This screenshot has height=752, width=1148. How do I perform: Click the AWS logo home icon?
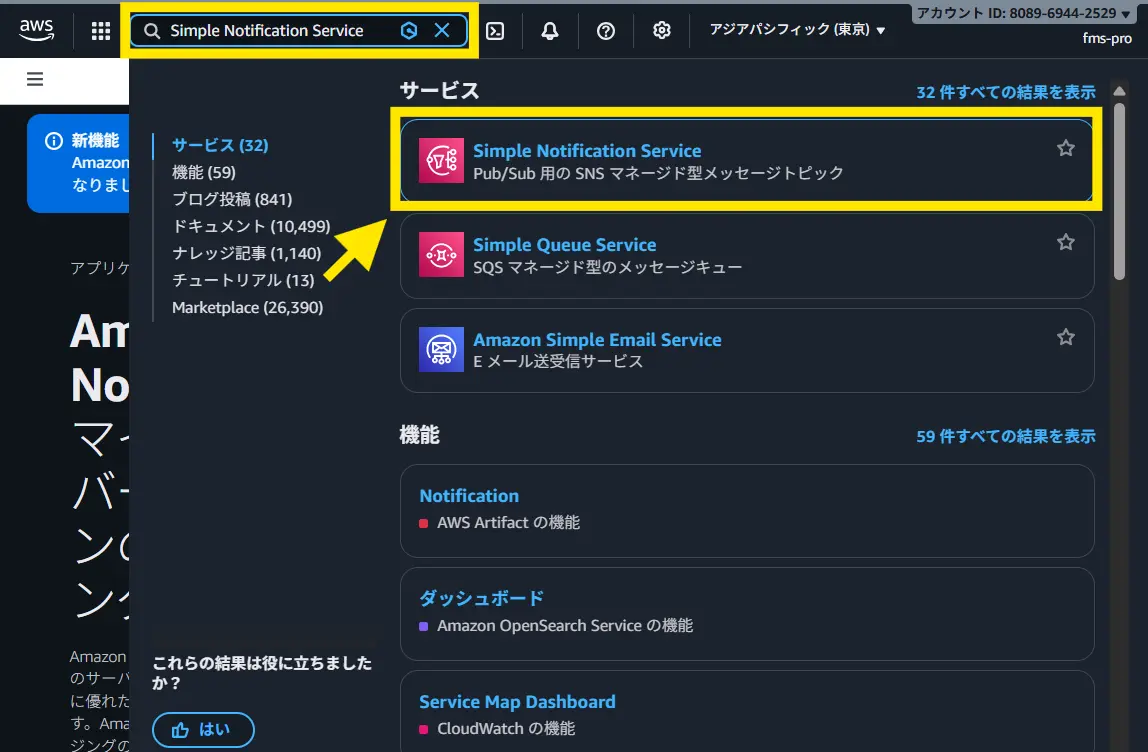[37, 30]
